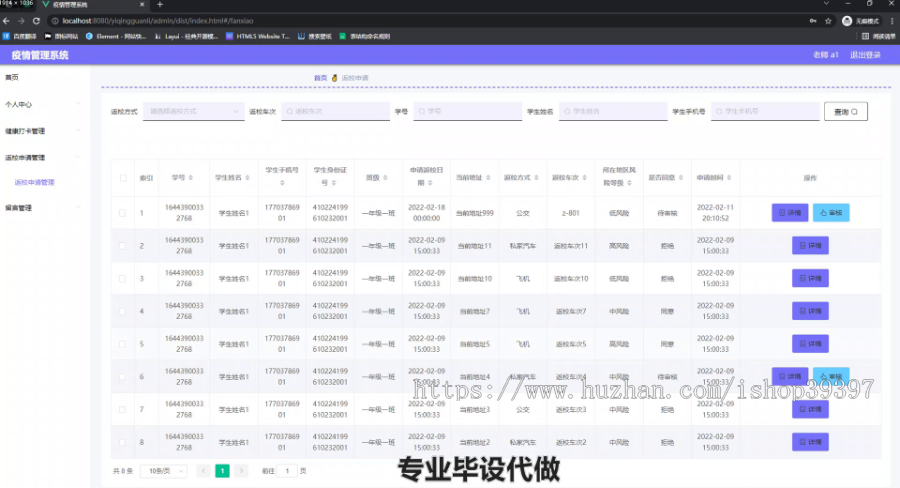Click the jump-to-page number input
The height and width of the screenshot is (488, 900).
click(x=287, y=471)
